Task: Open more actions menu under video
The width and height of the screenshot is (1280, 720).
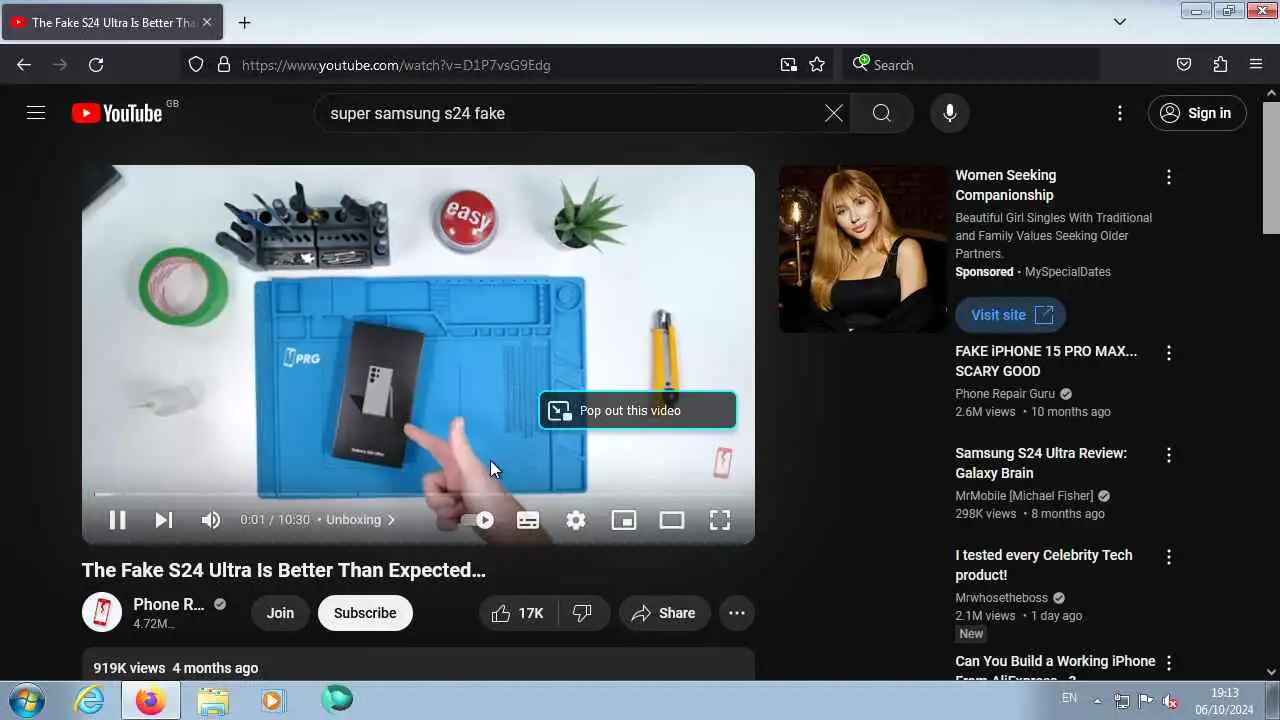Action: pos(737,613)
